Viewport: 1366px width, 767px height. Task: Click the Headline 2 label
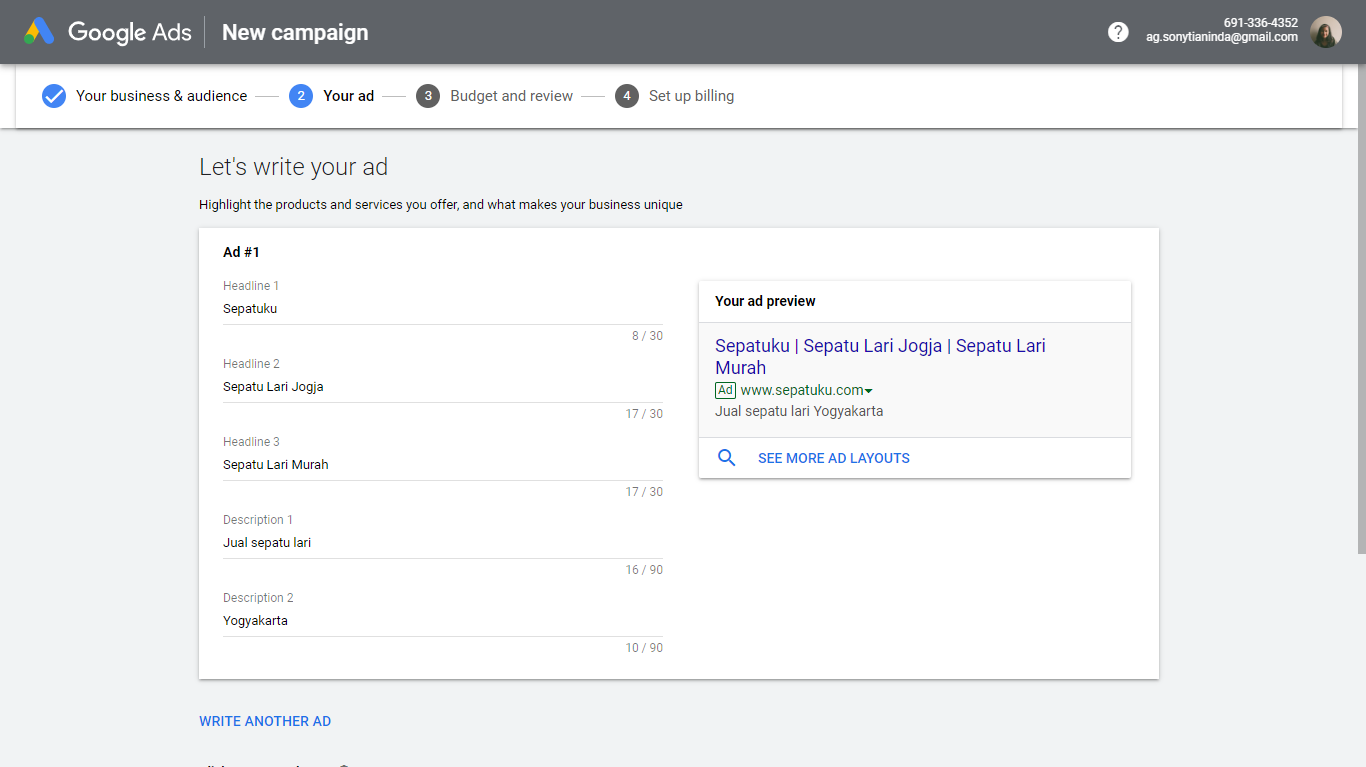click(251, 364)
